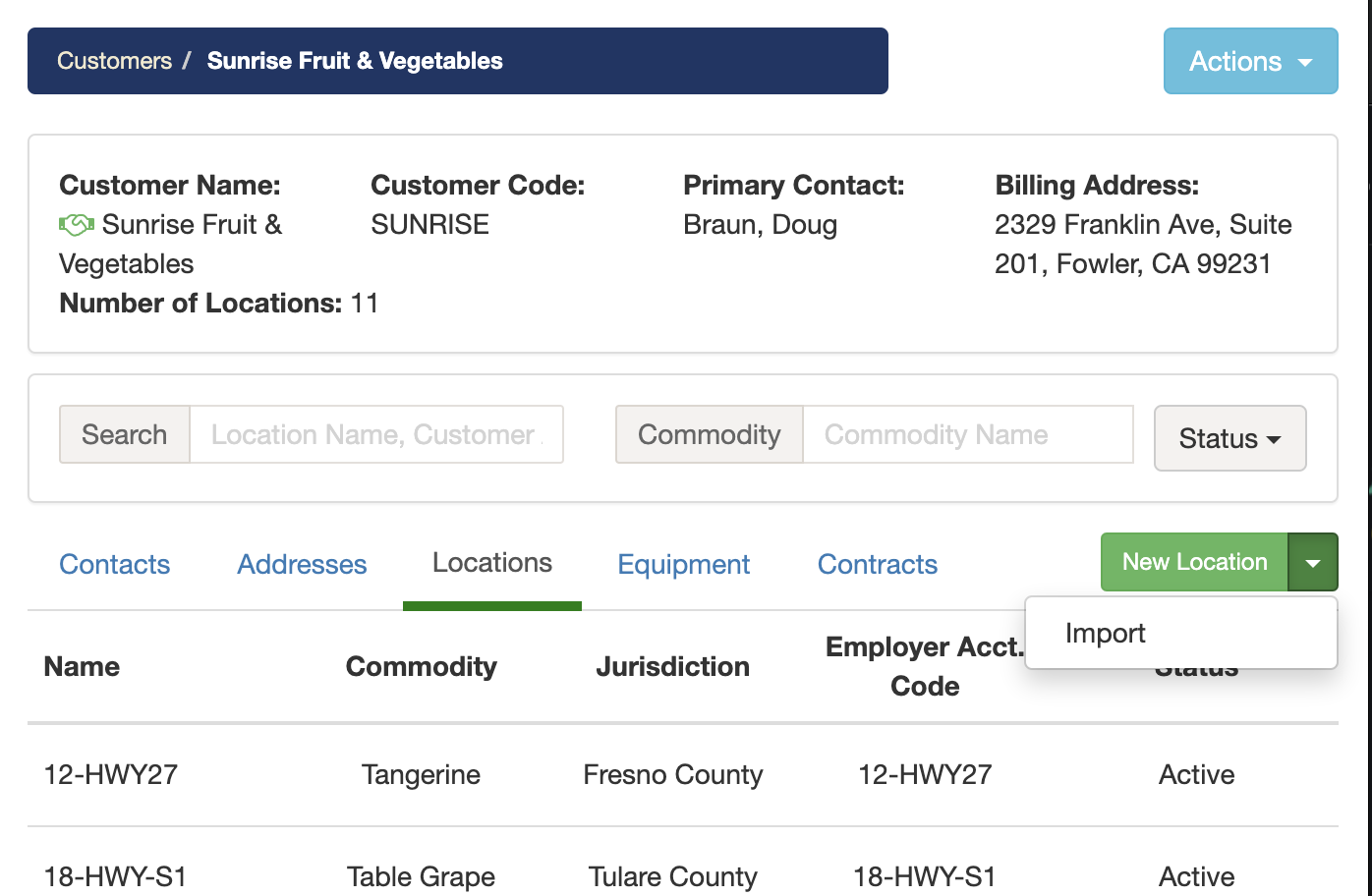Open the 18-HWY-S1 location row
This screenshot has width=1372, height=896.
click(x=115, y=875)
